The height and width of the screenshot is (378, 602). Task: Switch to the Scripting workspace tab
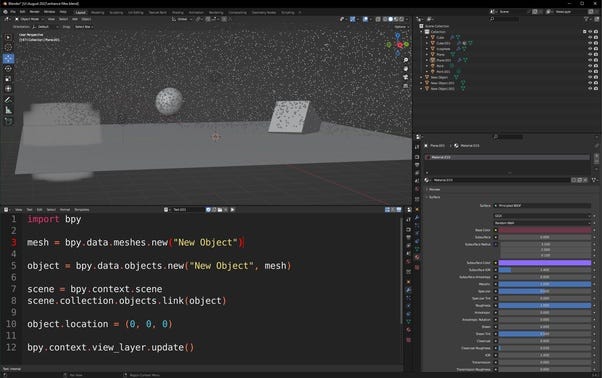pos(288,12)
